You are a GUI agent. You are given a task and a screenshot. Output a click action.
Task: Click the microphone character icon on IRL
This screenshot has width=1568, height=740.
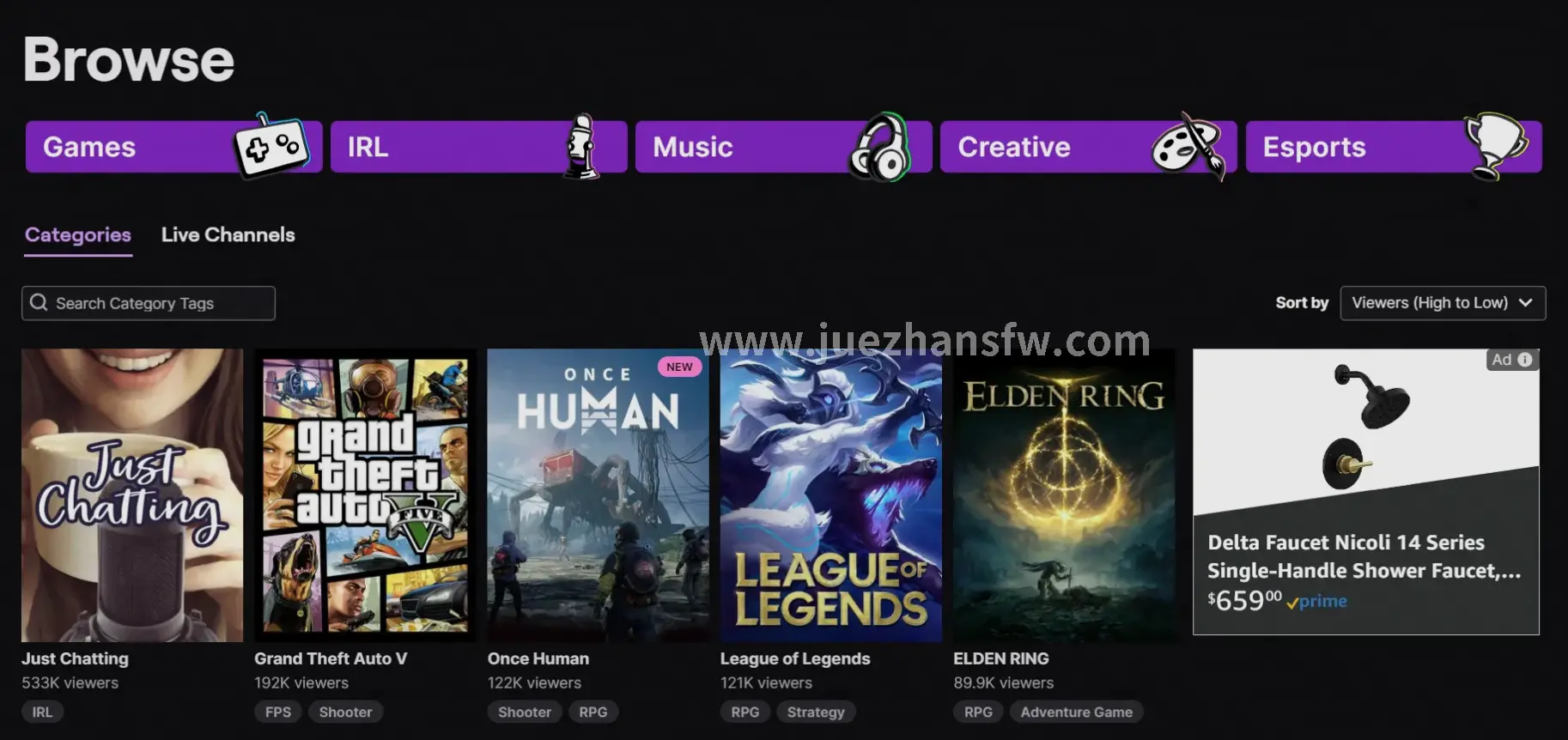click(x=581, y=147)
